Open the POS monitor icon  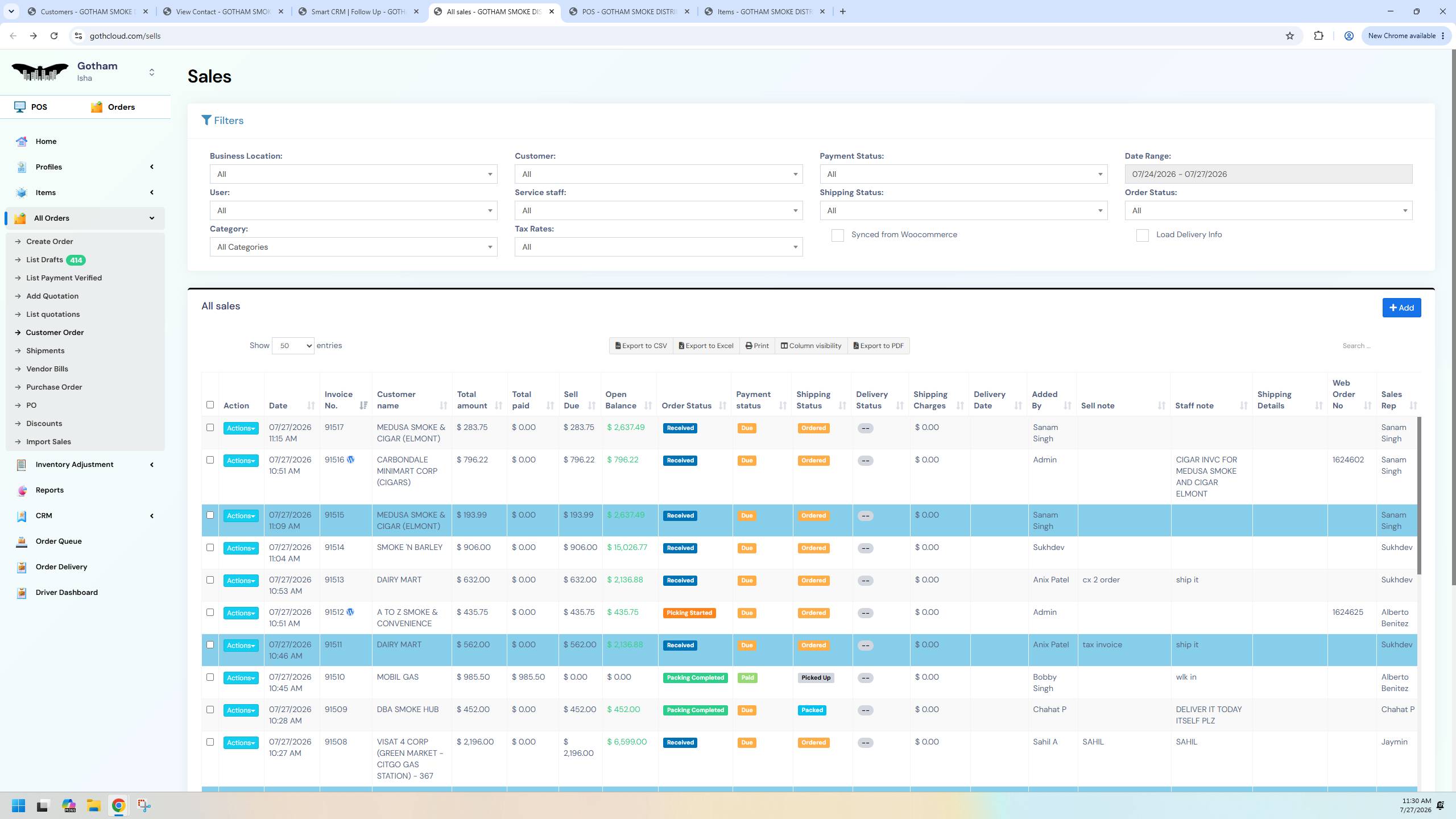[20, 107]
